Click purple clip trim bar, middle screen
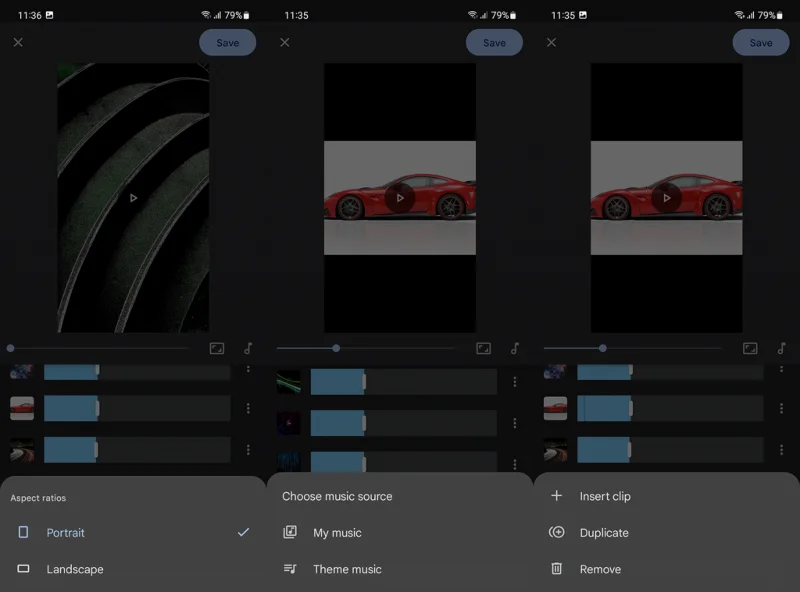The width and height of the screenshot is (800, 592). (404, 423)
